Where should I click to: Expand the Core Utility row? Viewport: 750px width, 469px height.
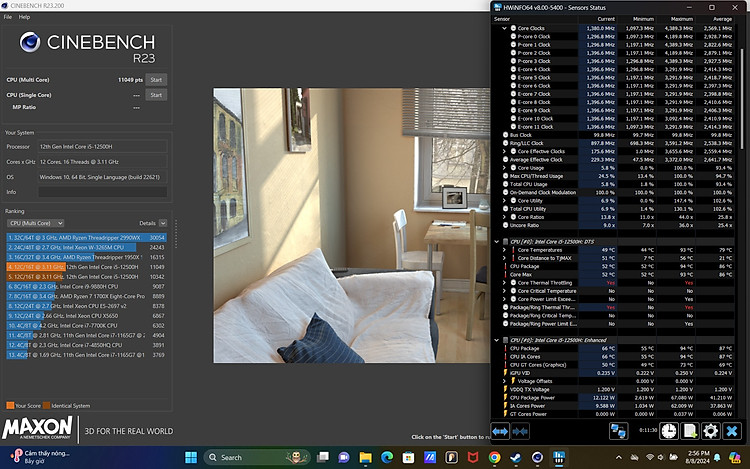point(504,201)
